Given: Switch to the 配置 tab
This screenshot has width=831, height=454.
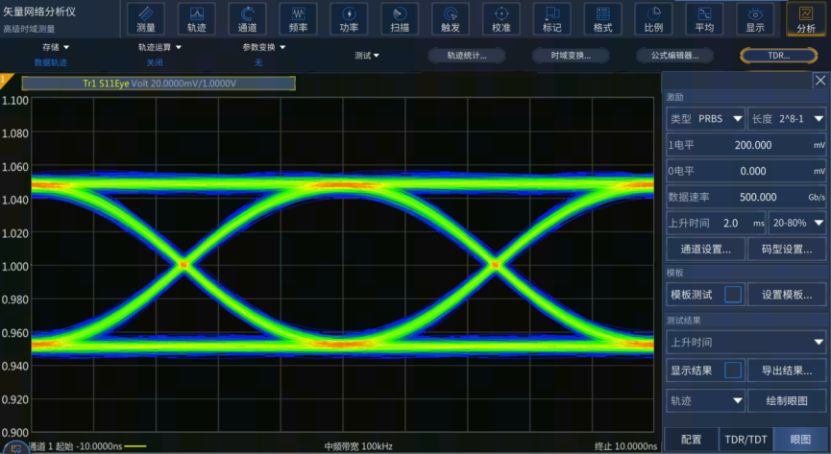Looking at the screenshot, I should click(x=691, y=439).
